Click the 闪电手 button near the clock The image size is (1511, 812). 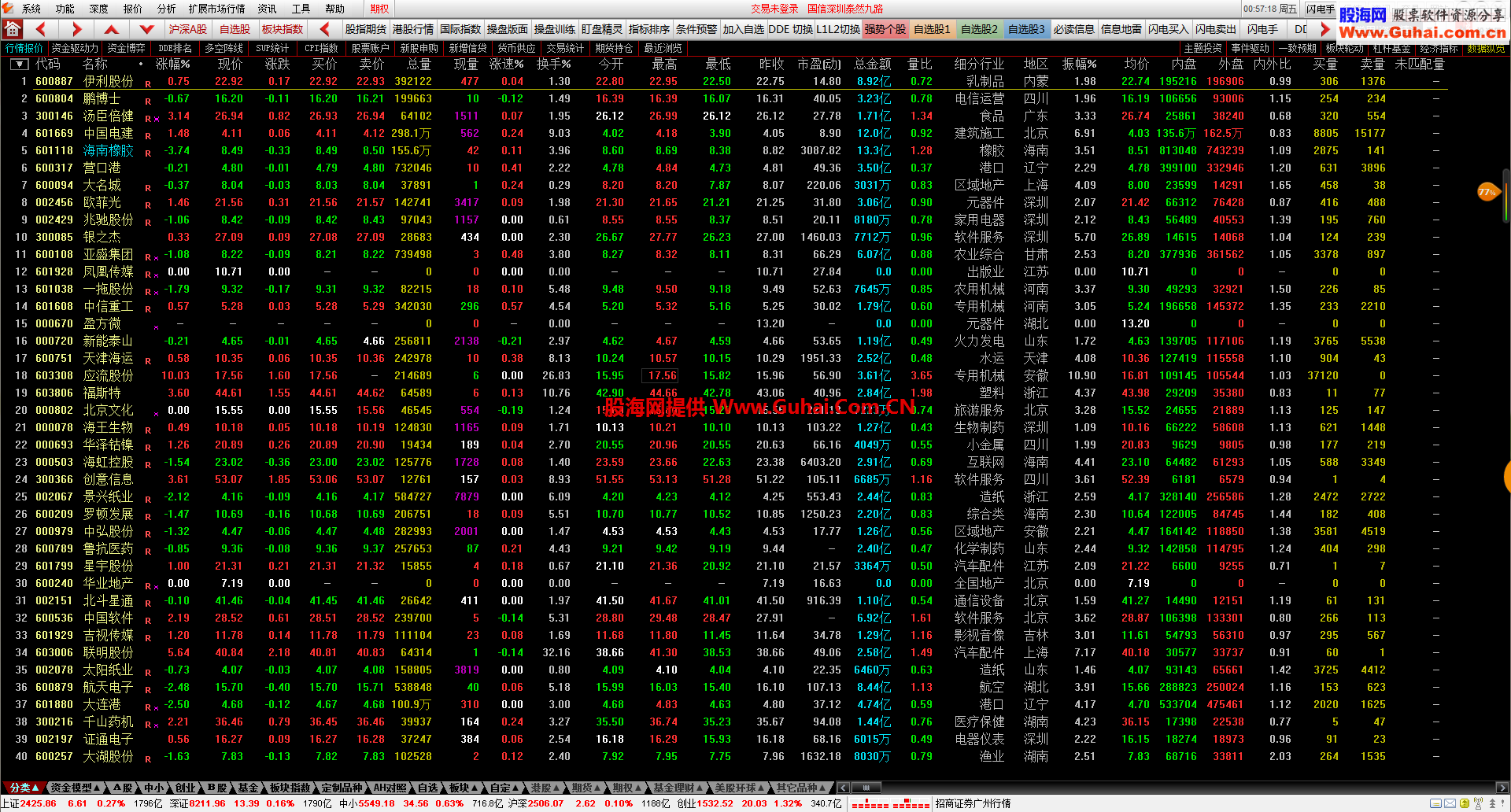[1320, 9]
